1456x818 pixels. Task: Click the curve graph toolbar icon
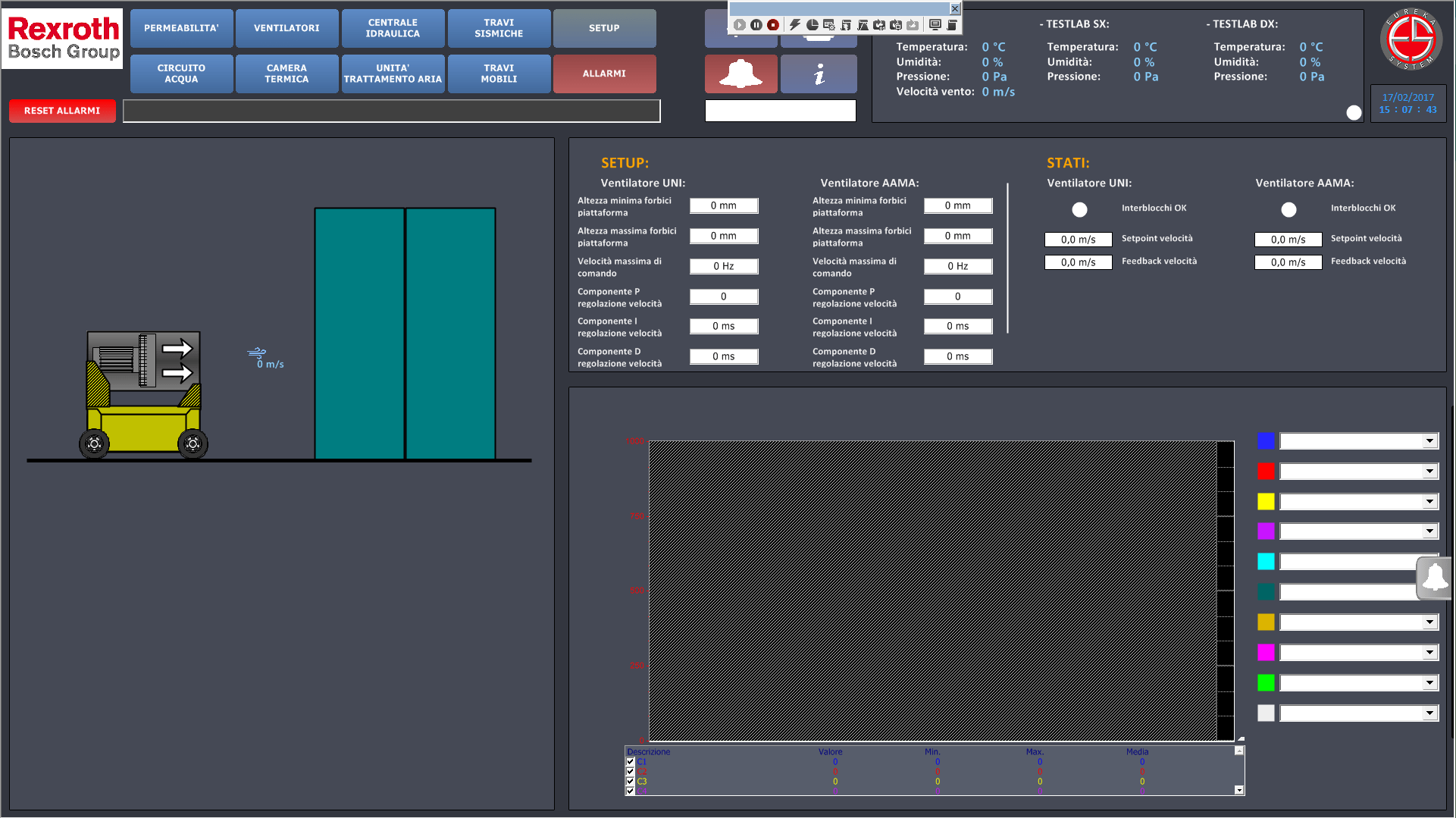863,25
